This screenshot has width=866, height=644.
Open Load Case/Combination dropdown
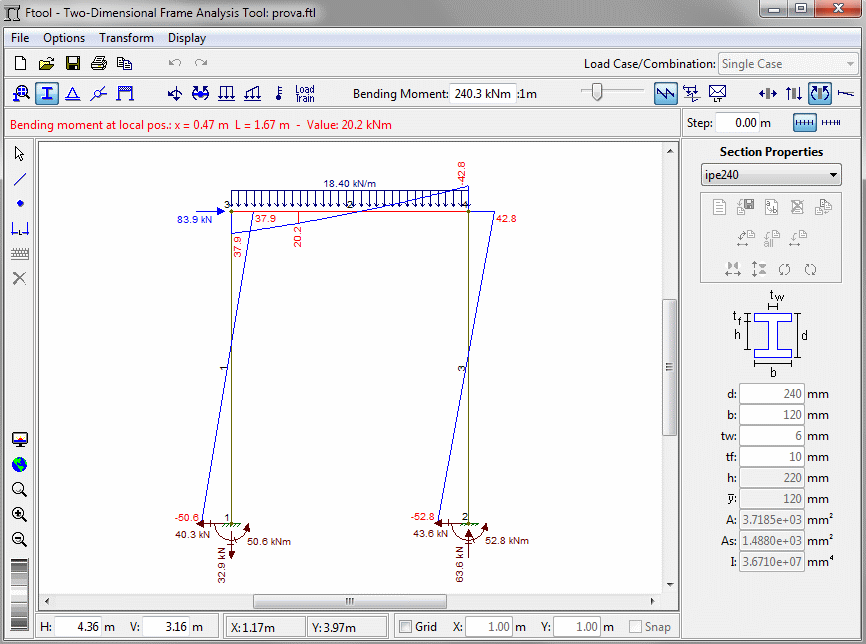click(788, 64)
